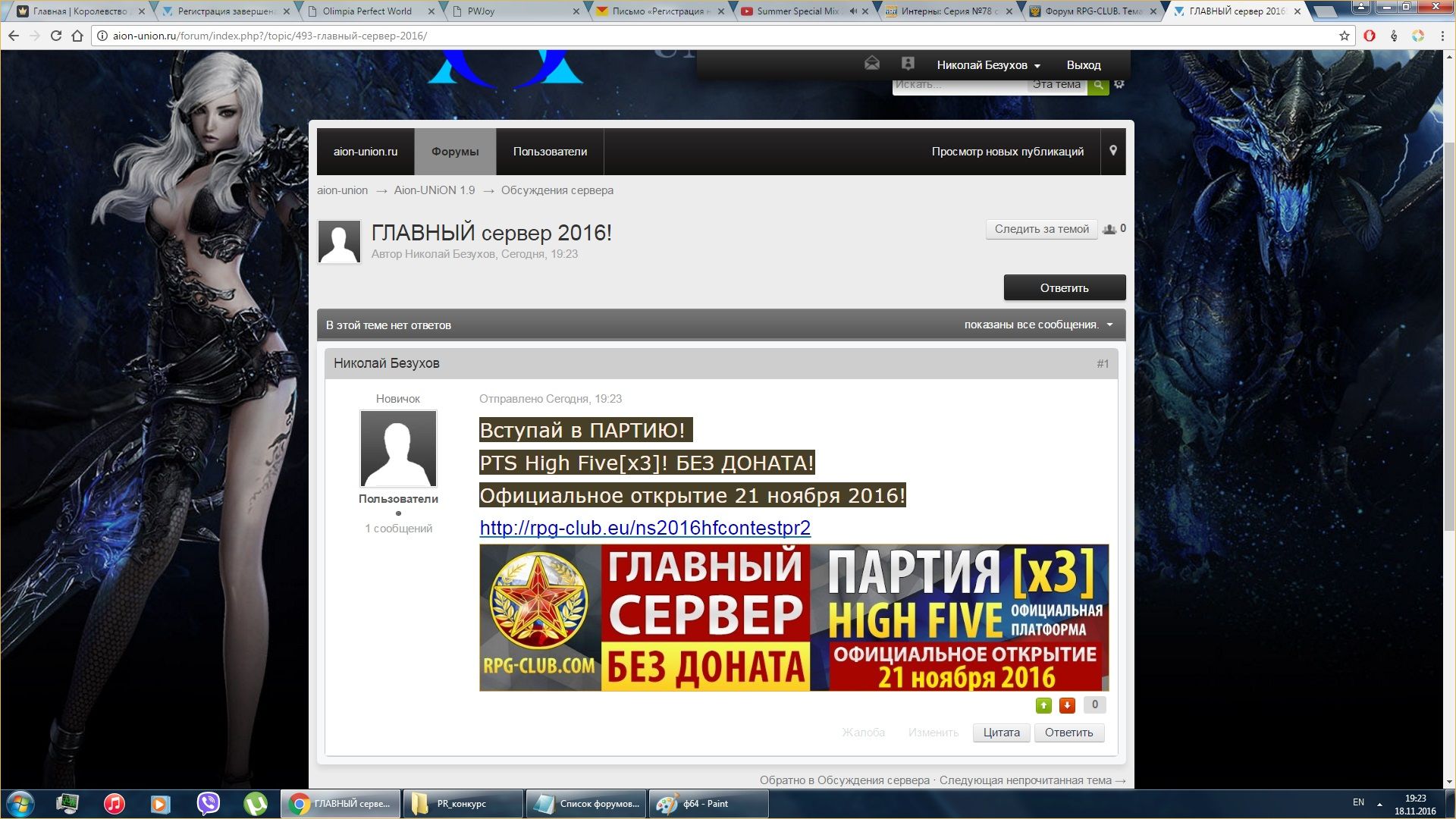Open Viber from the taskbar

pos(208,803)
